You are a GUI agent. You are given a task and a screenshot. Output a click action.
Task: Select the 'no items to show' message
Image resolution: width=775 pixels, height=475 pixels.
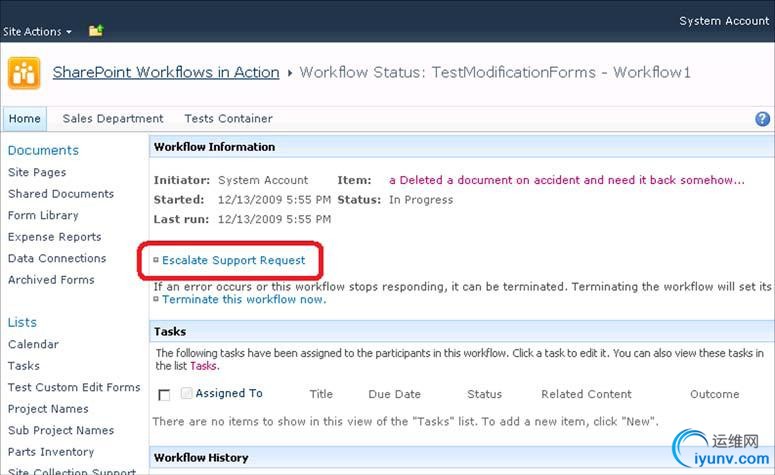click(405, 422)
